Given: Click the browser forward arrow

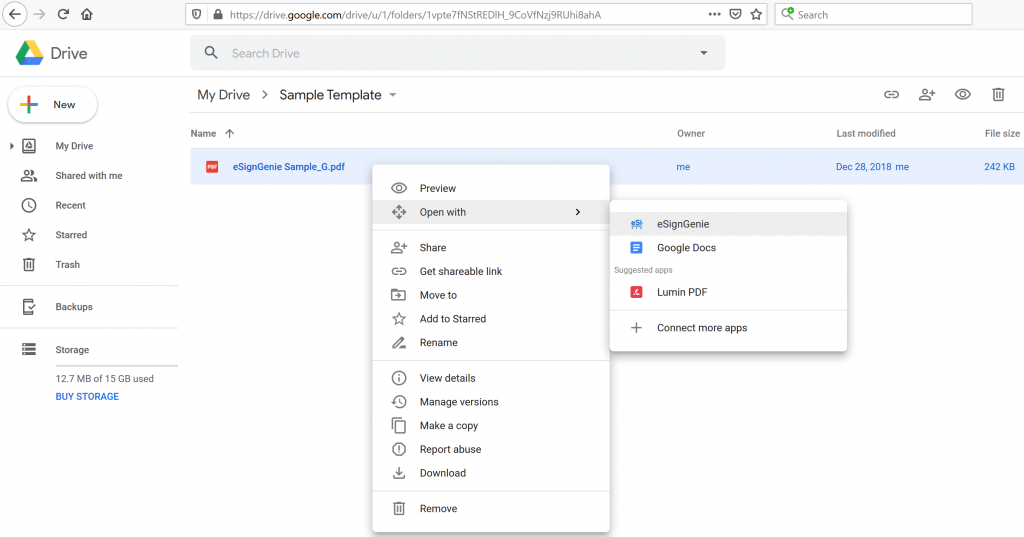Looking at the screenshot, I should coord(39,14).
